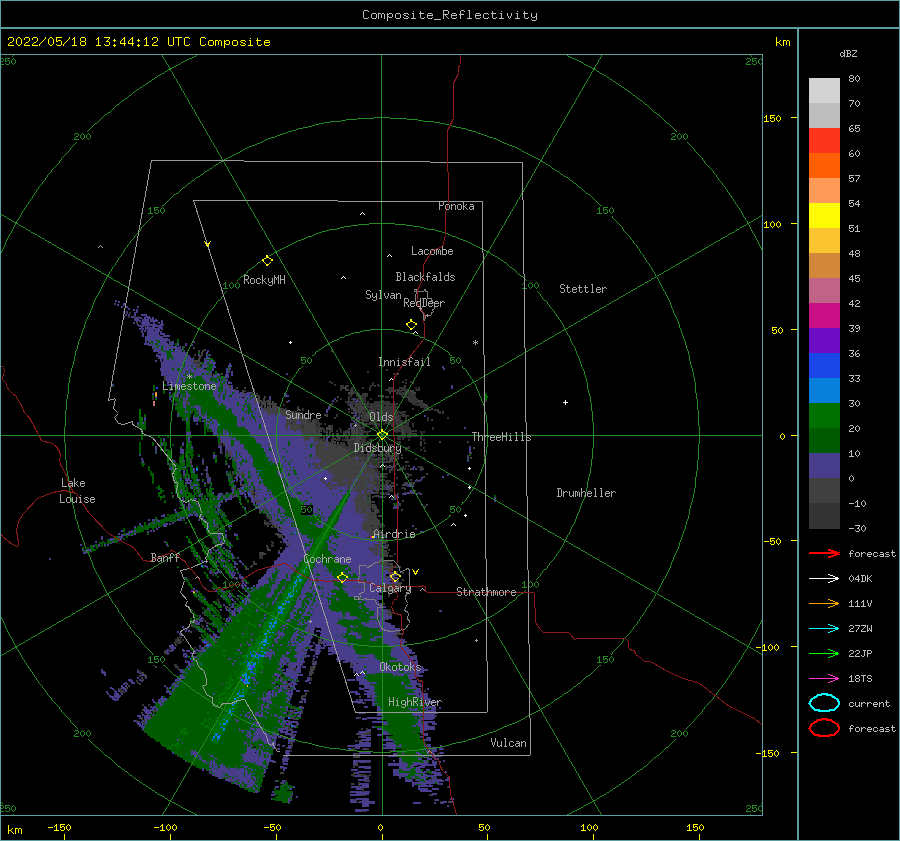
Task: Click the yellow diamond marker near RockyMH
Action: [267, 261]
